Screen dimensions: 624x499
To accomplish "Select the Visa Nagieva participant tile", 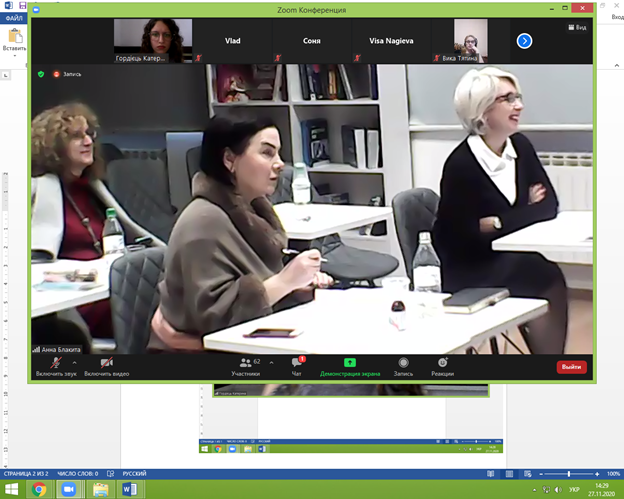I will (x=391, y=41).
